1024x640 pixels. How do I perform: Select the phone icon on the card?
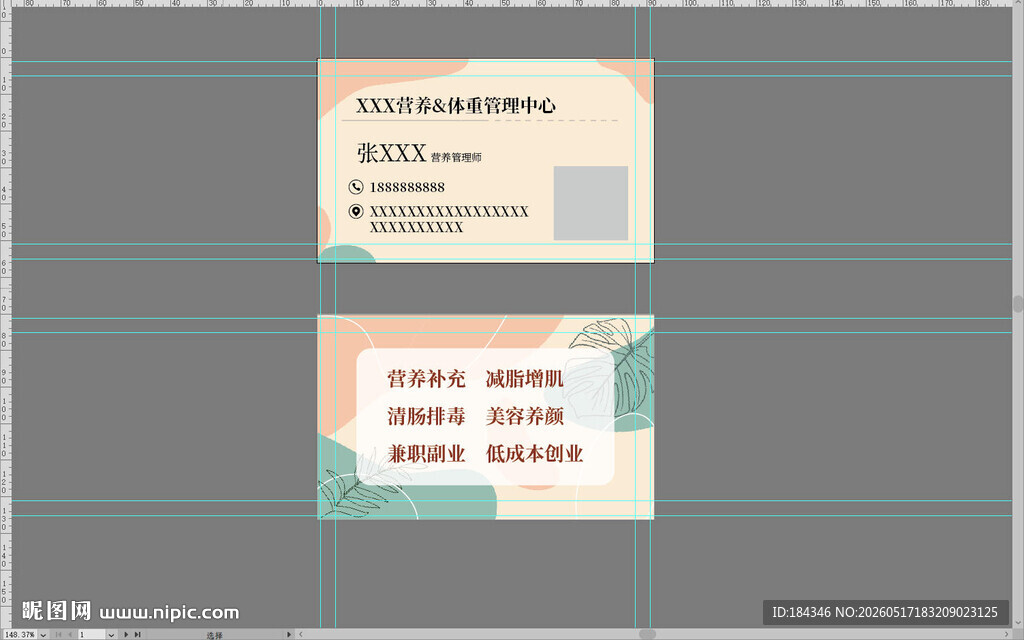pos(356,187)
